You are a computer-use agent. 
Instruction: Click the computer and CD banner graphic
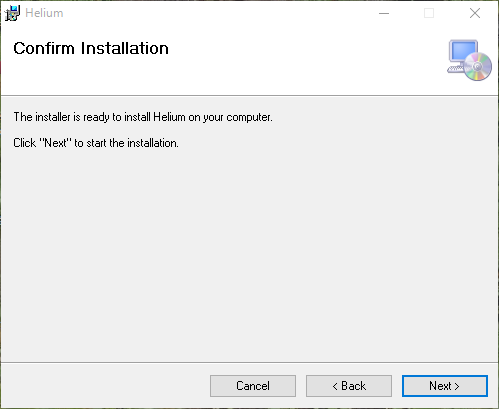pyautogui.click(x=469, y=60)
